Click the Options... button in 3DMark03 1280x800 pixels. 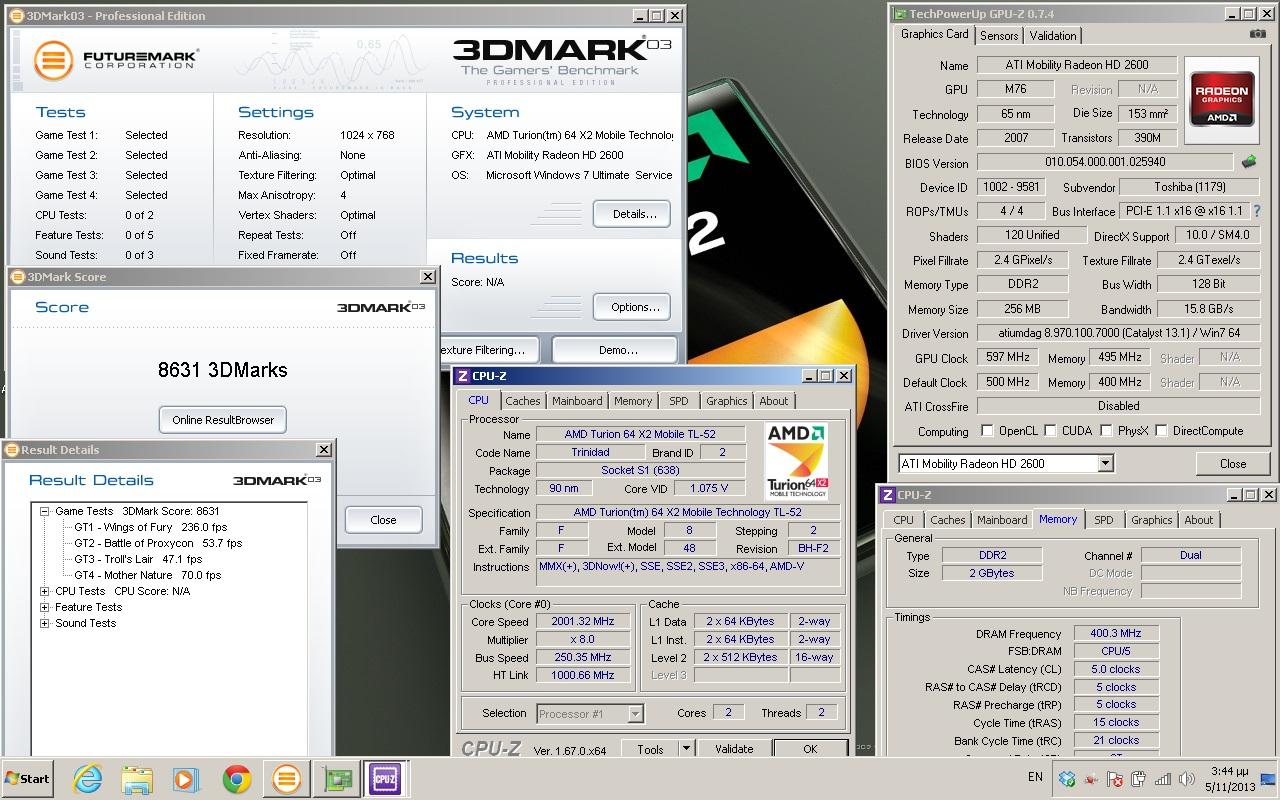click(632, 307)
